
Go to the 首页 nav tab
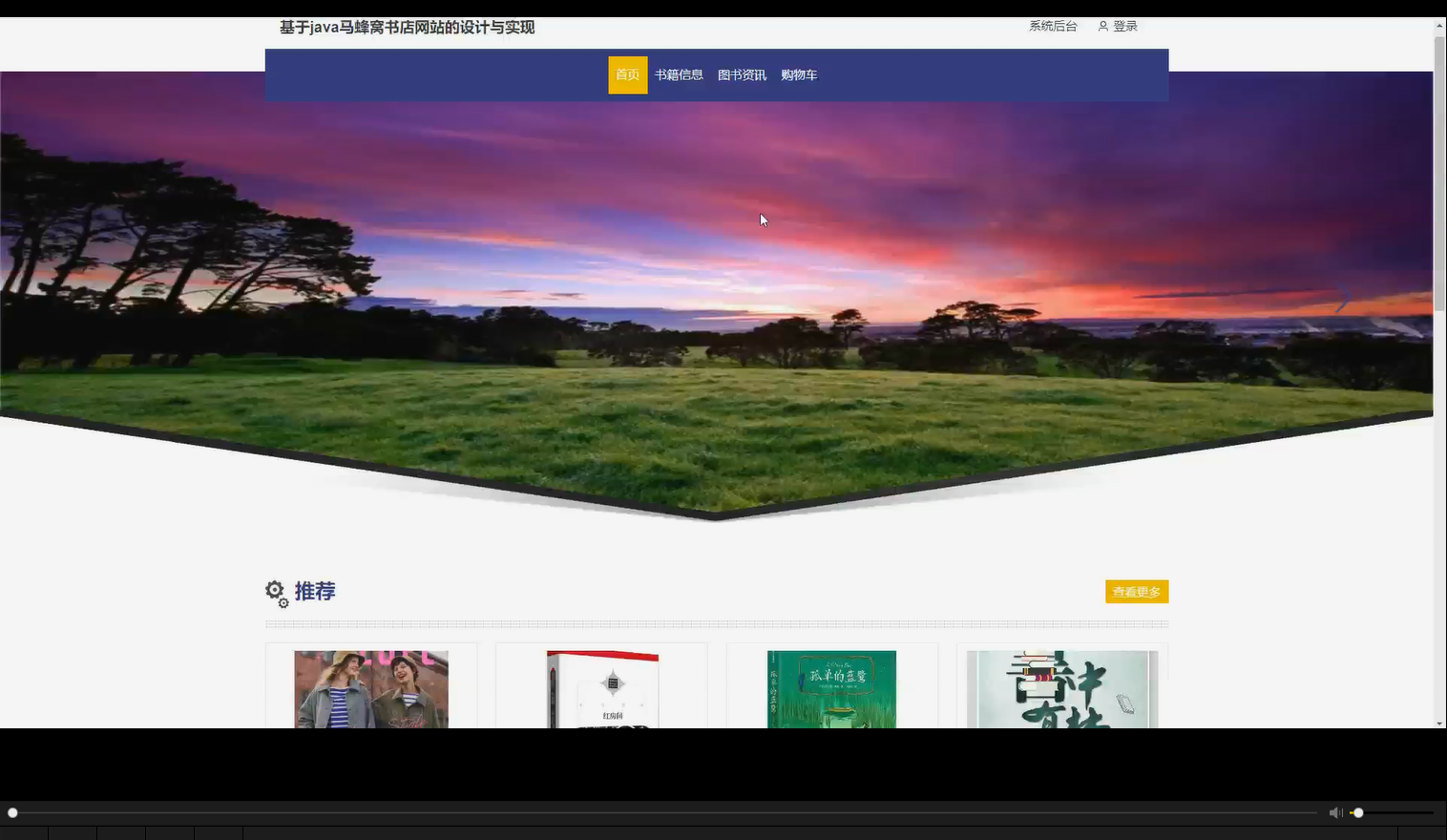click(x=628, y=75)
